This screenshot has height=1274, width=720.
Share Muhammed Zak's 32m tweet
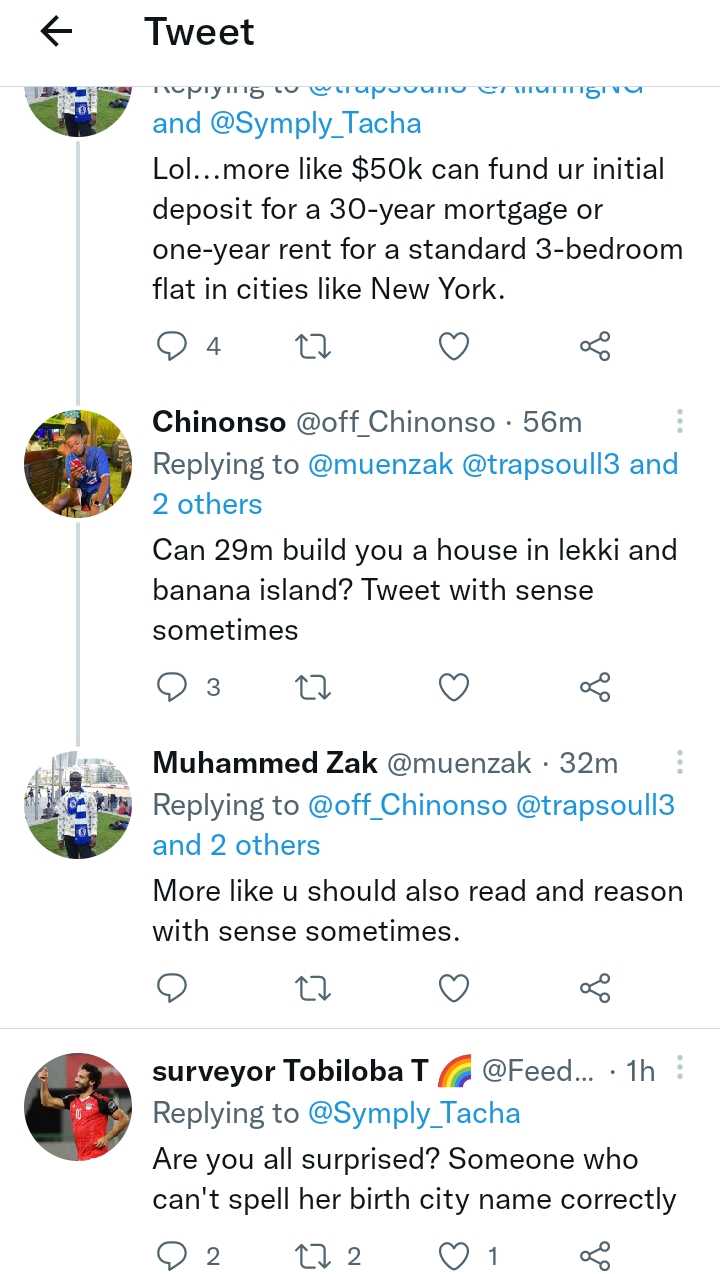pos(595,988)
